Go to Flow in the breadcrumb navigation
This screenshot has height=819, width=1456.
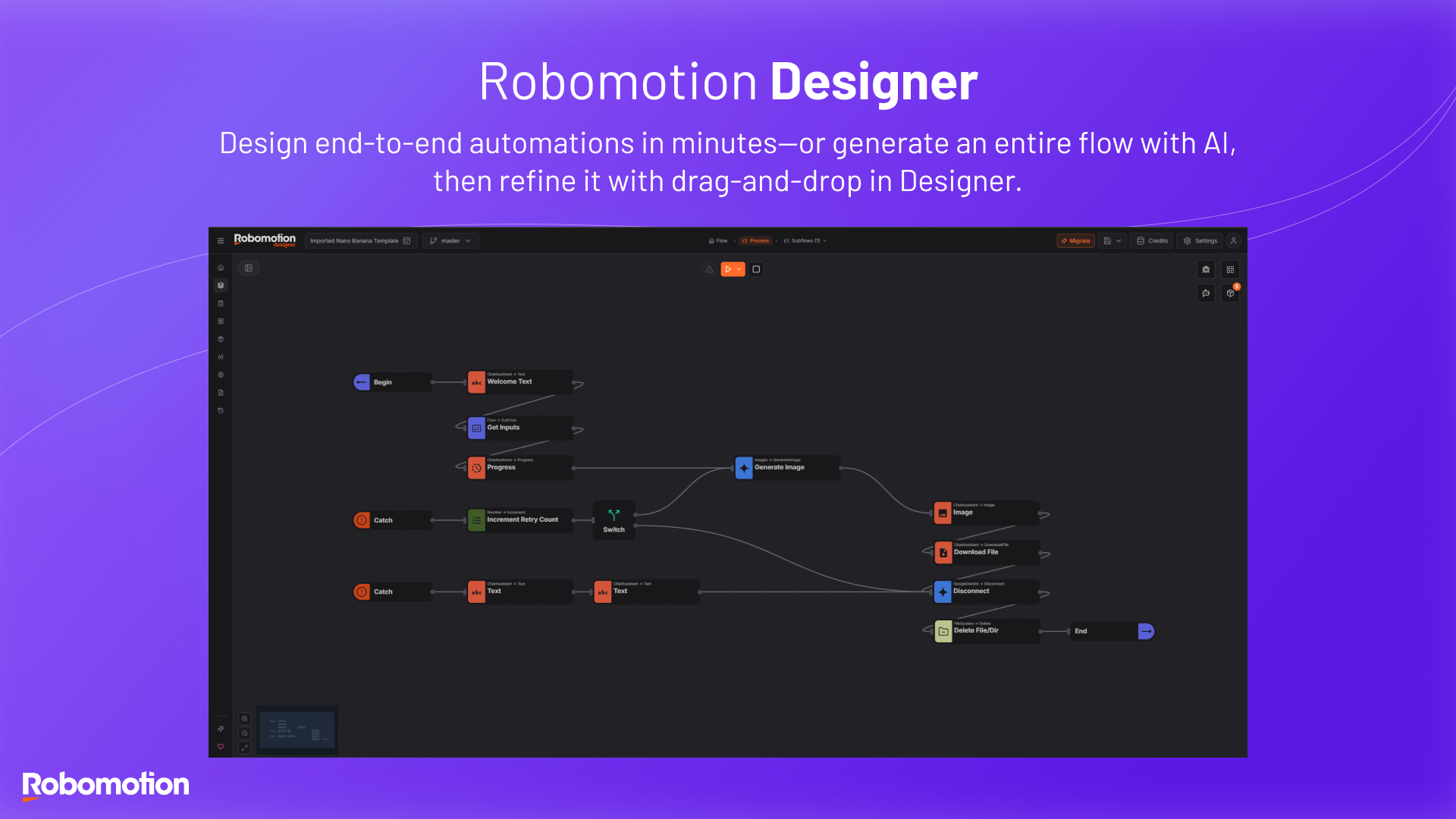pyautogui.click(x=717, y=240)
